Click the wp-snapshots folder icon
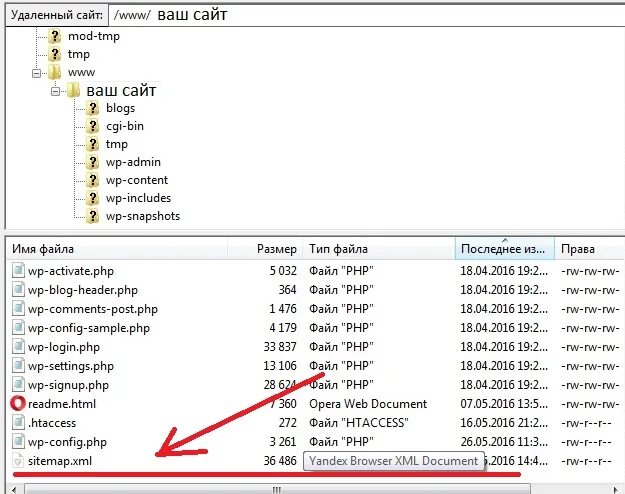This screenshot has width=625, height=494. [92, 216]
